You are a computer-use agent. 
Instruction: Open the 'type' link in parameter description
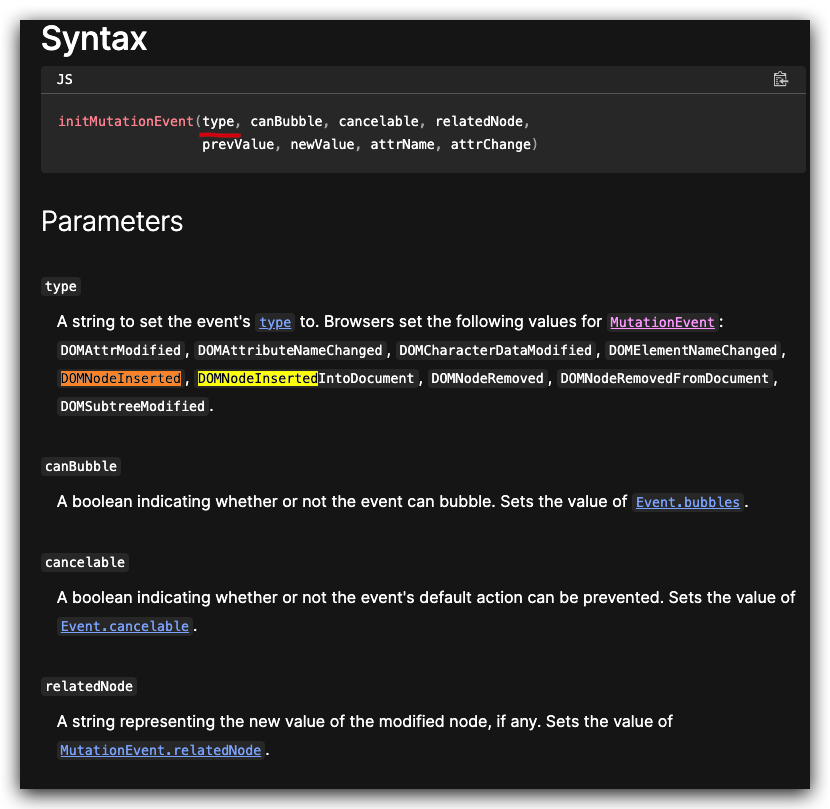(275, 322)
